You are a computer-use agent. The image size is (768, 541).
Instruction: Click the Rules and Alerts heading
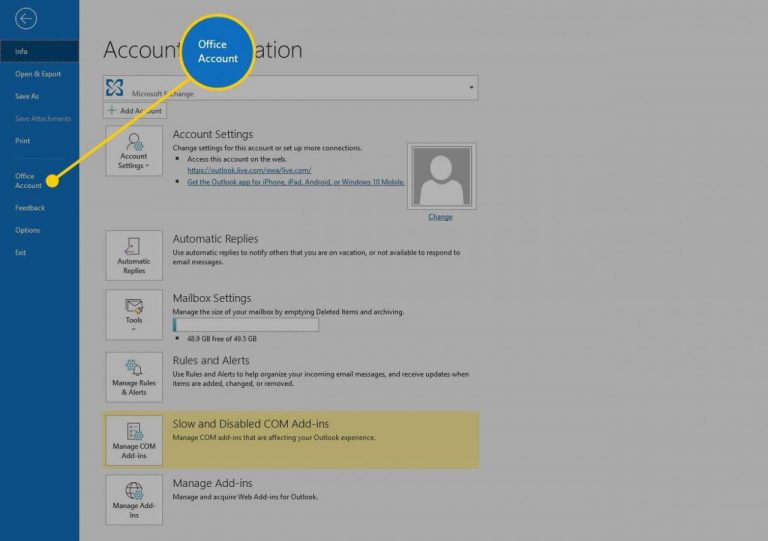[x=211, y=360]
